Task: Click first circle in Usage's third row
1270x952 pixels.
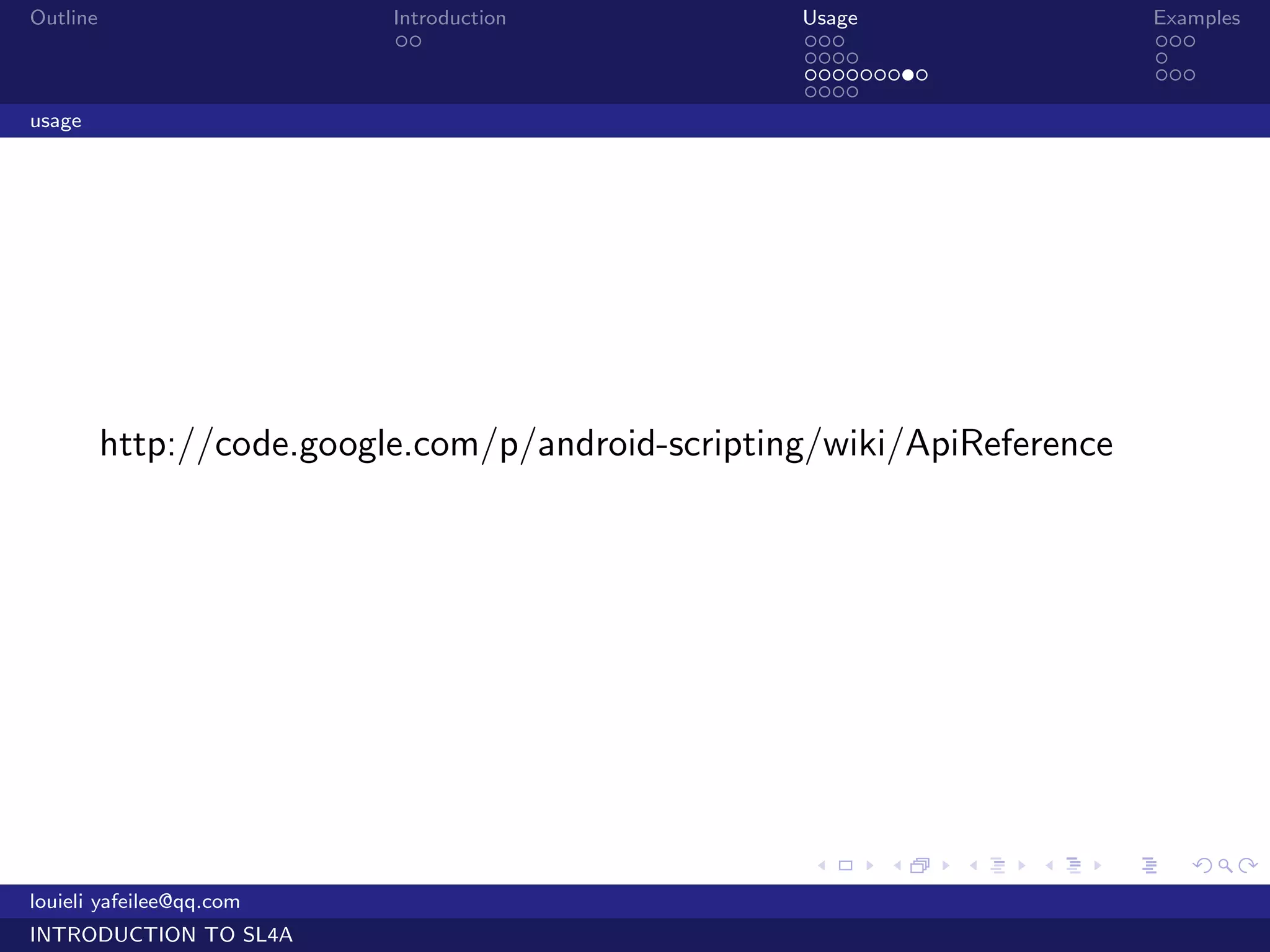Action: pos(810,75)
